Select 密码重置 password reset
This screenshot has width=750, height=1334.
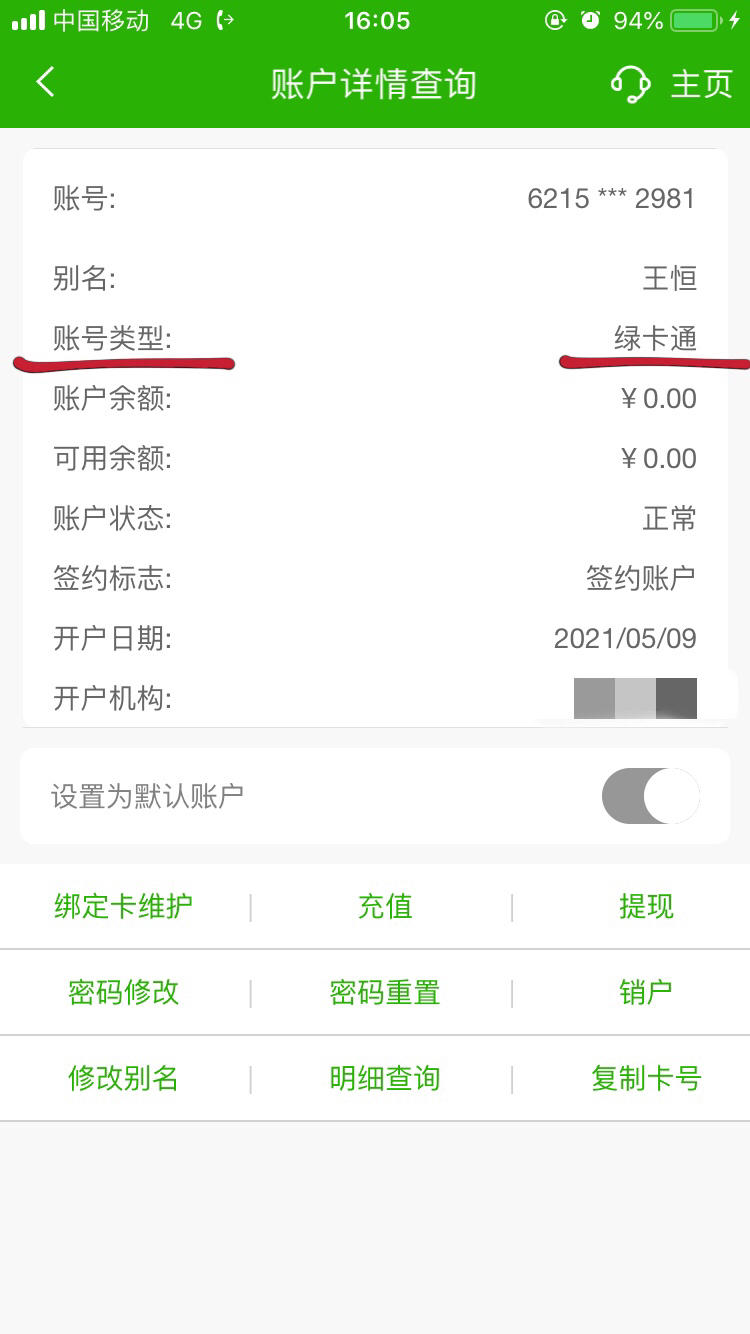pyautogui.click(x=385, y=992)
